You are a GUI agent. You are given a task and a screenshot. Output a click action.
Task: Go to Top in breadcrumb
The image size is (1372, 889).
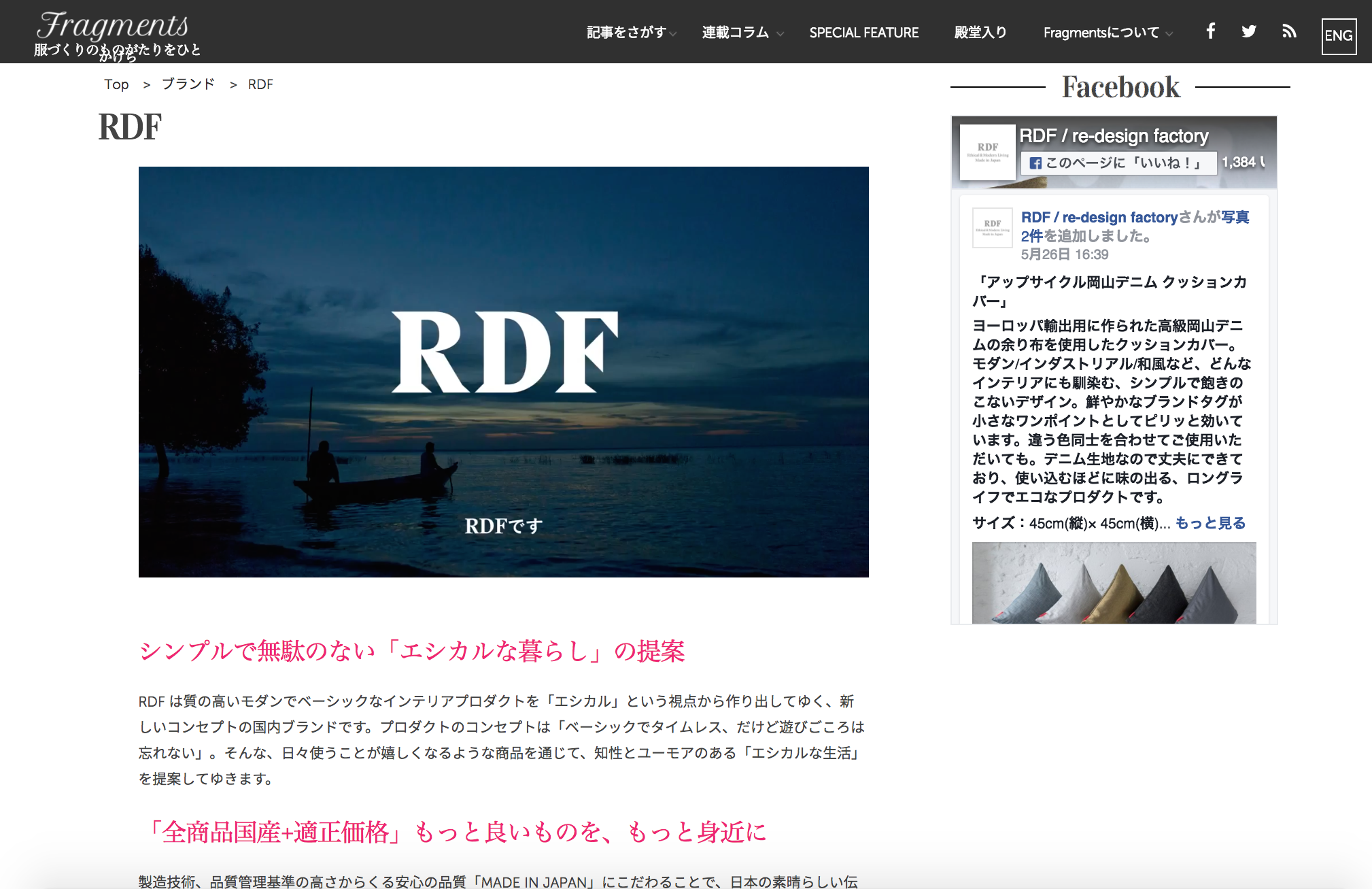[x=116, y=84]
